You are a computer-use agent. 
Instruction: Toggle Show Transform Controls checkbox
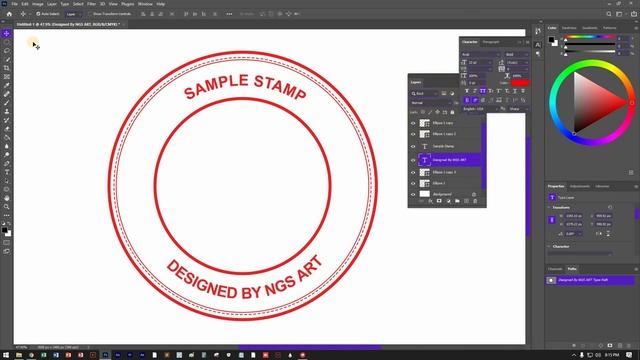pyautogui.click(x=90, y=14)
